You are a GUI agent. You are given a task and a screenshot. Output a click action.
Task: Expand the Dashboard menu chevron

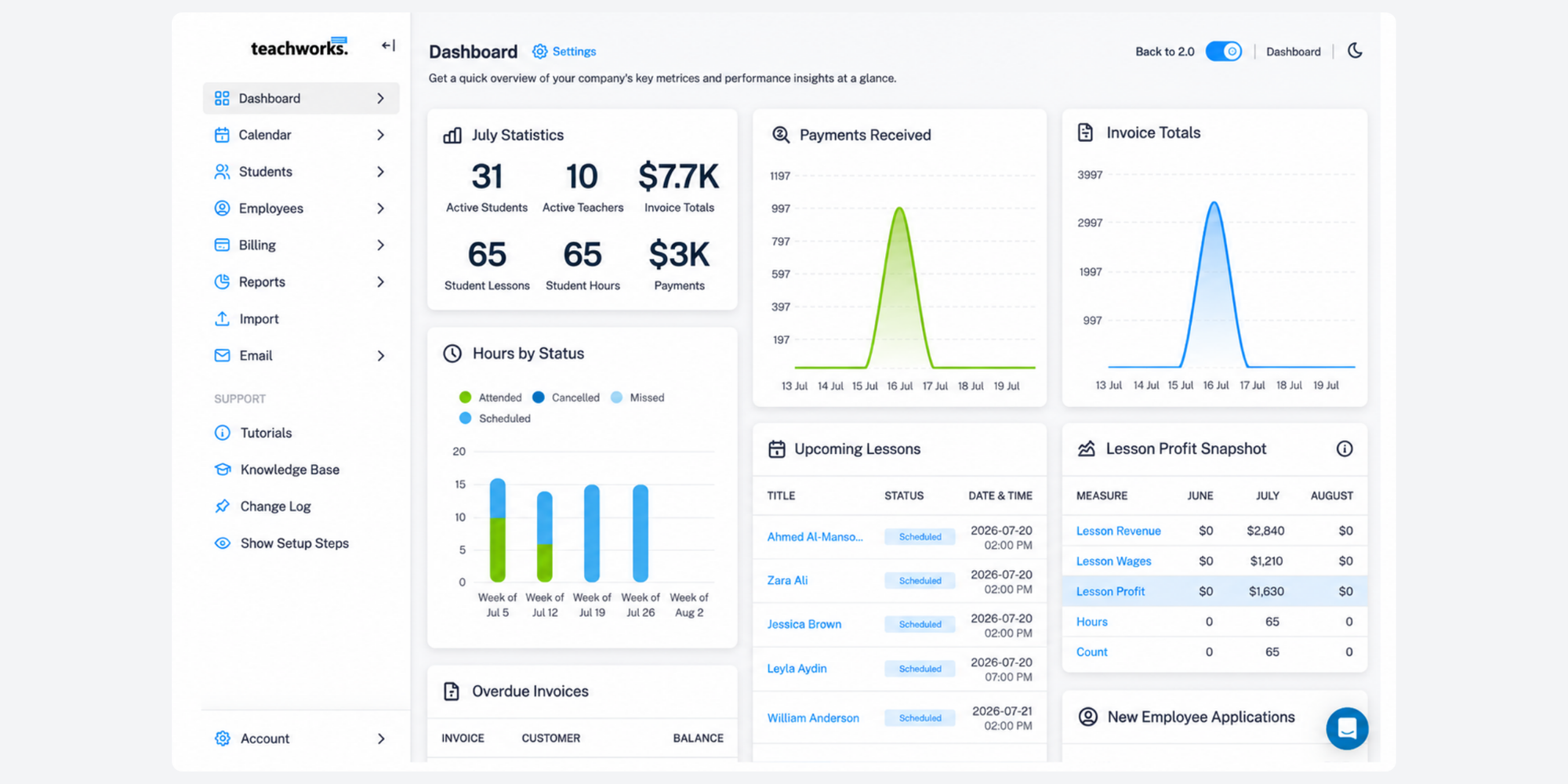pos(380,98)
